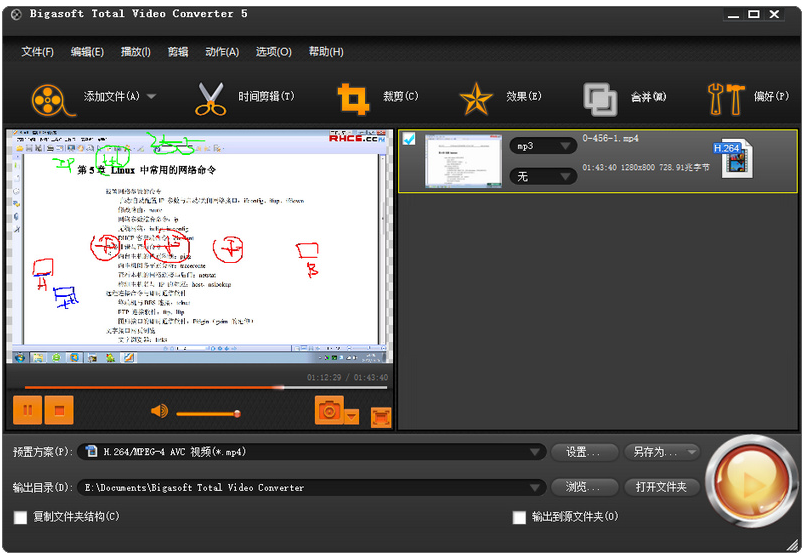Viewport: 805px width, 555px height.
Task: Click the Trim scissors icon
Action: pyautogui.click(x=210, y=99)
